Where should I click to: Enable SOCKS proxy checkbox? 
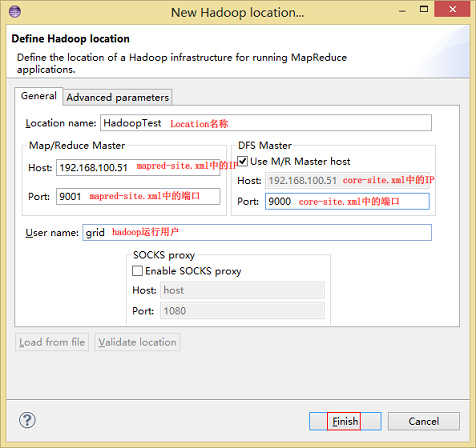[137, 271]
